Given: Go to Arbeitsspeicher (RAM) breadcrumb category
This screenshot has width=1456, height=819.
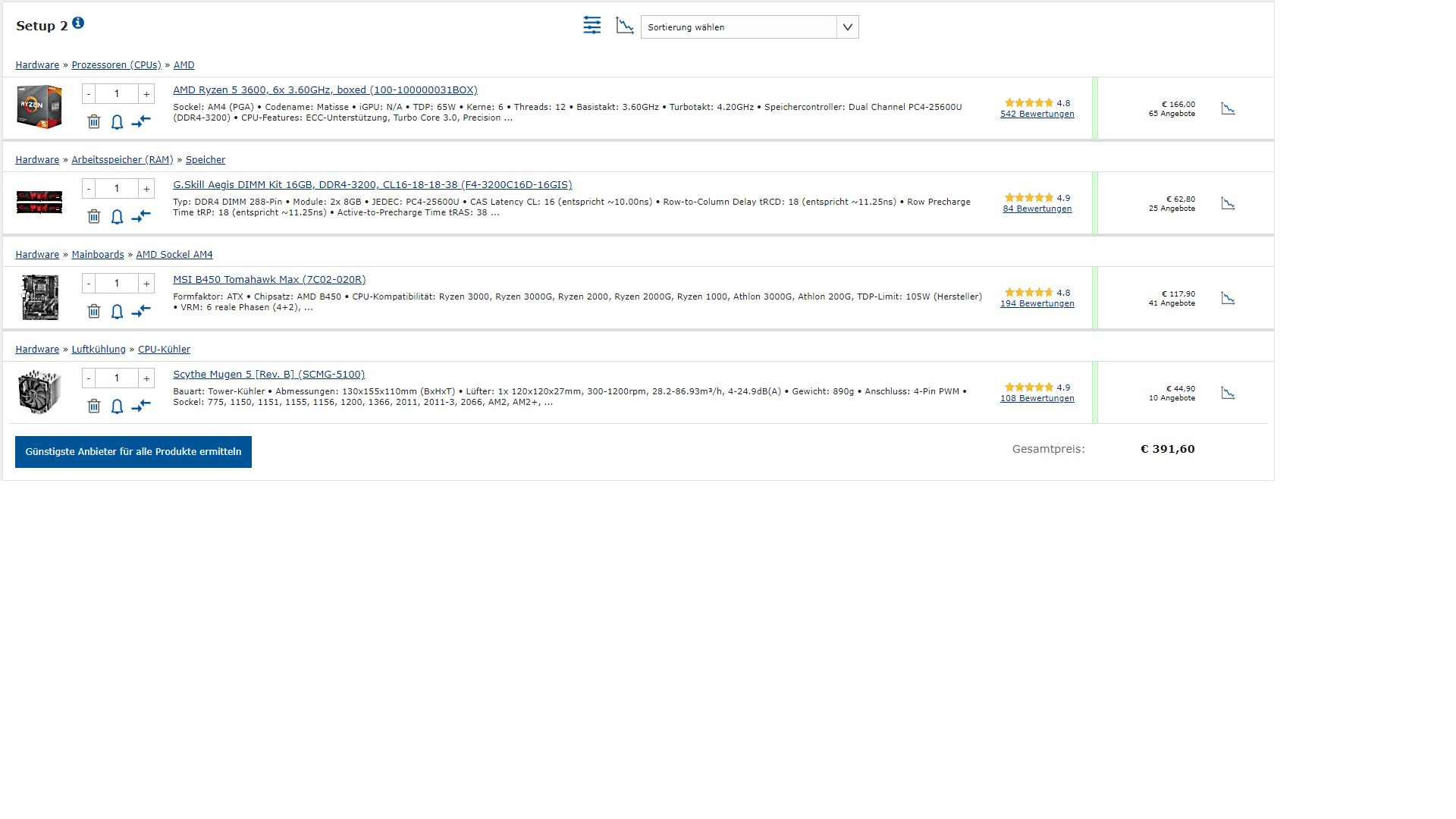Looking at the screenshot, I should point(122,160).
